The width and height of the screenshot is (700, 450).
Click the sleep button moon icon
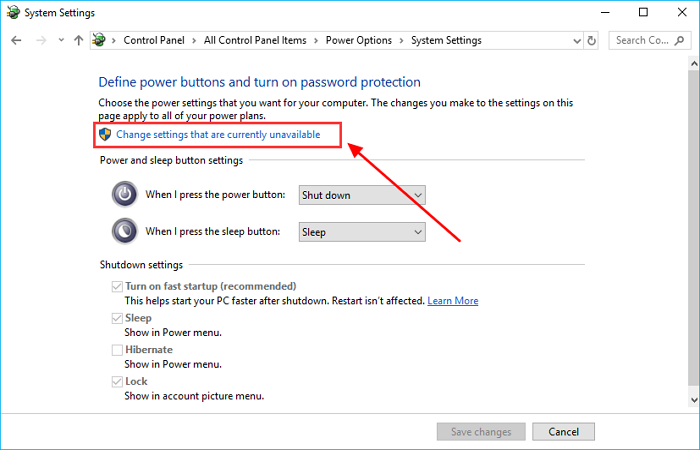[x=125, y=231]
